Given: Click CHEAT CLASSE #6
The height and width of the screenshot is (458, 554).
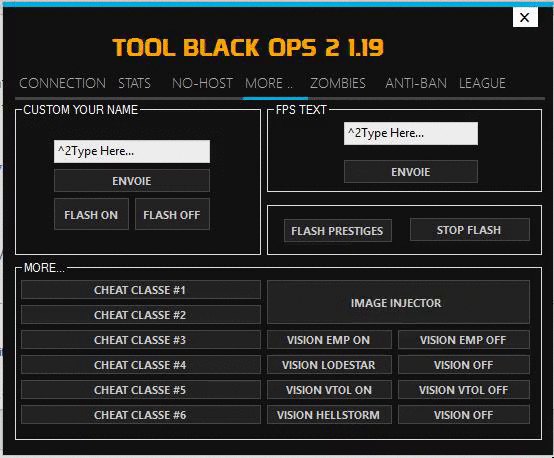Looking at the screenshot, I should click(141, 415).
